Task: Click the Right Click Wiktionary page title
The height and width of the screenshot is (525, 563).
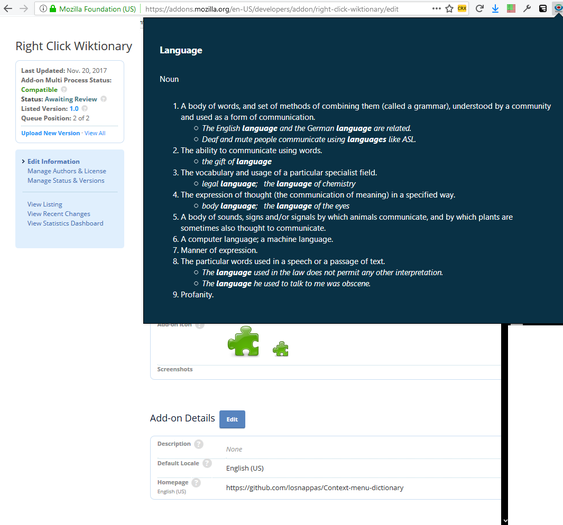Action: click(x=74, y=46)
